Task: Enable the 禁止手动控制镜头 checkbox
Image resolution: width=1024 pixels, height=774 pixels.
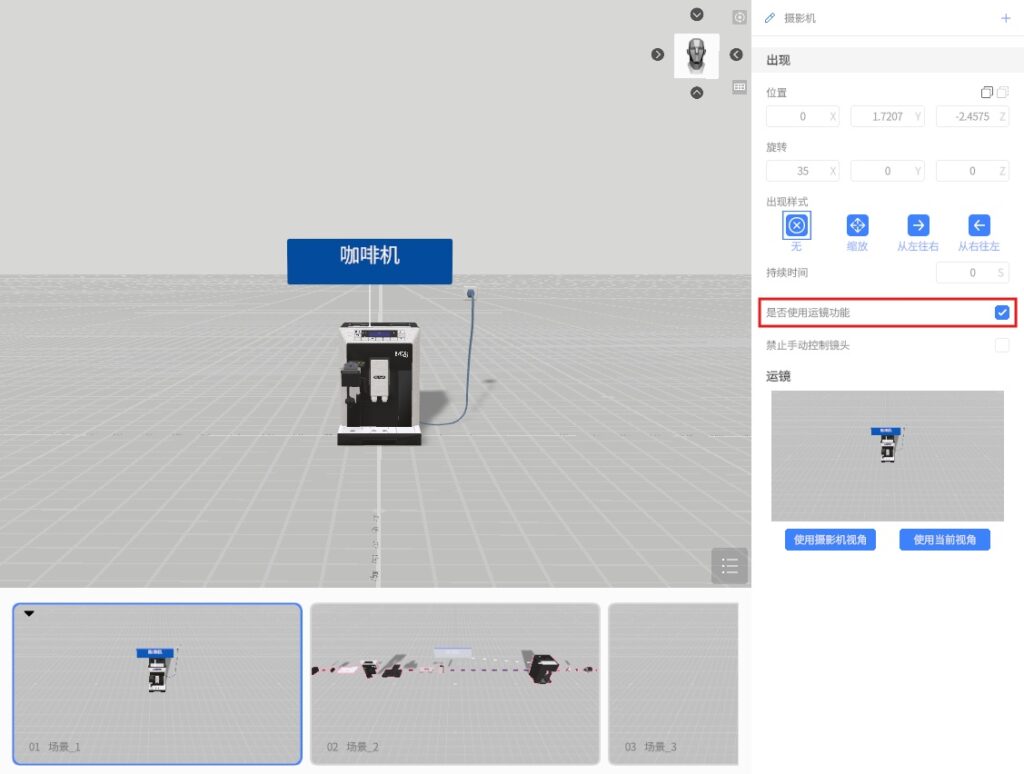Action: click(x=1002, y=345)
